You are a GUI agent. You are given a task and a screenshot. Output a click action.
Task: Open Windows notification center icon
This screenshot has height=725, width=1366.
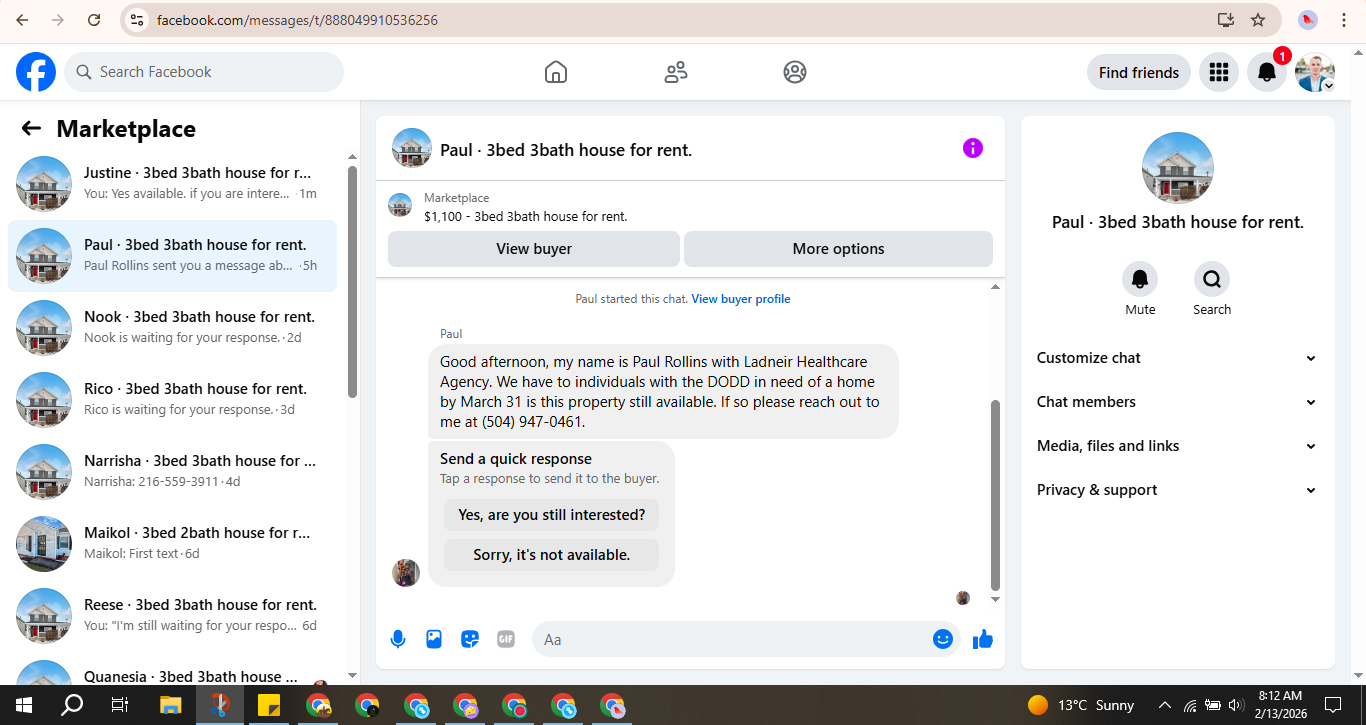point(1332,705)
